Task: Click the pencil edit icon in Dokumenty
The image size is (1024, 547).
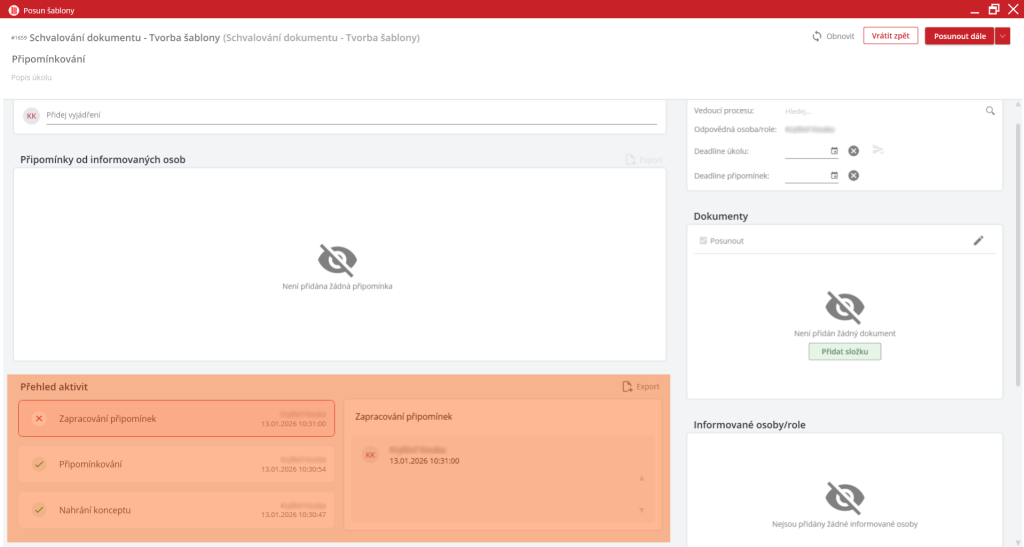Action: coord(978,240)
